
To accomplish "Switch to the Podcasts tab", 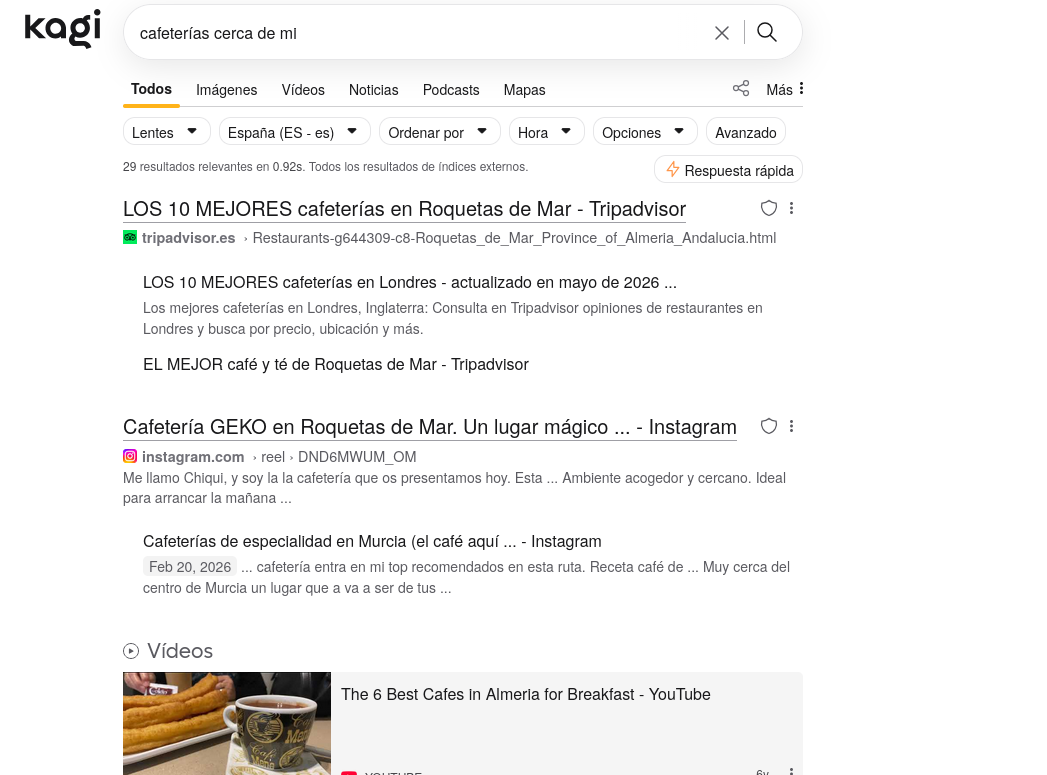I will pos(451,90).
